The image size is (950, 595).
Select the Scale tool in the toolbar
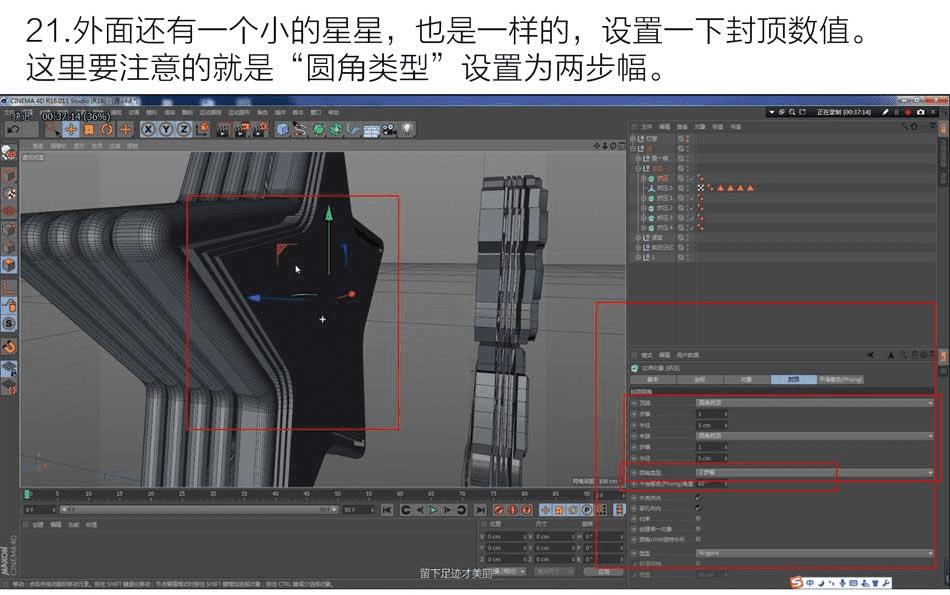tap(89, 129)
